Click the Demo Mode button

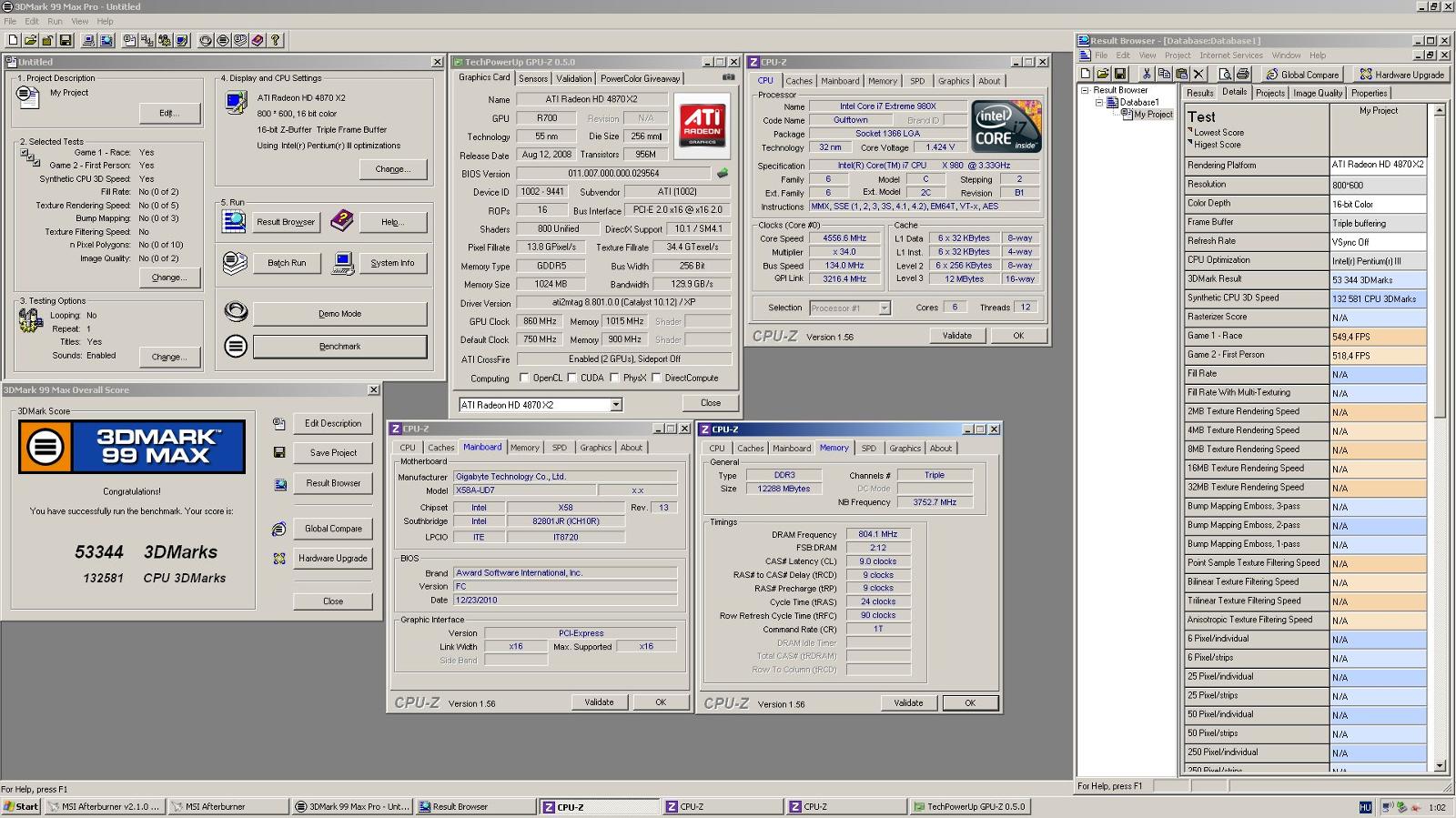click(x=339, y=314)
